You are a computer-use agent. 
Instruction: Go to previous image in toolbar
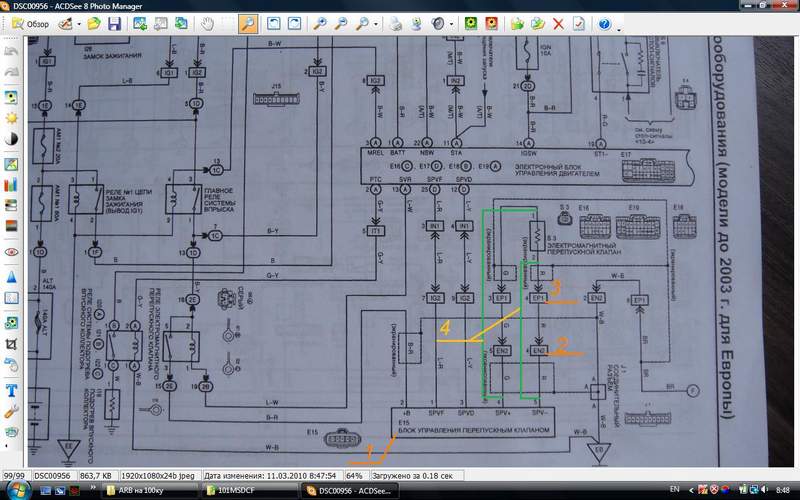coord(140,24)
